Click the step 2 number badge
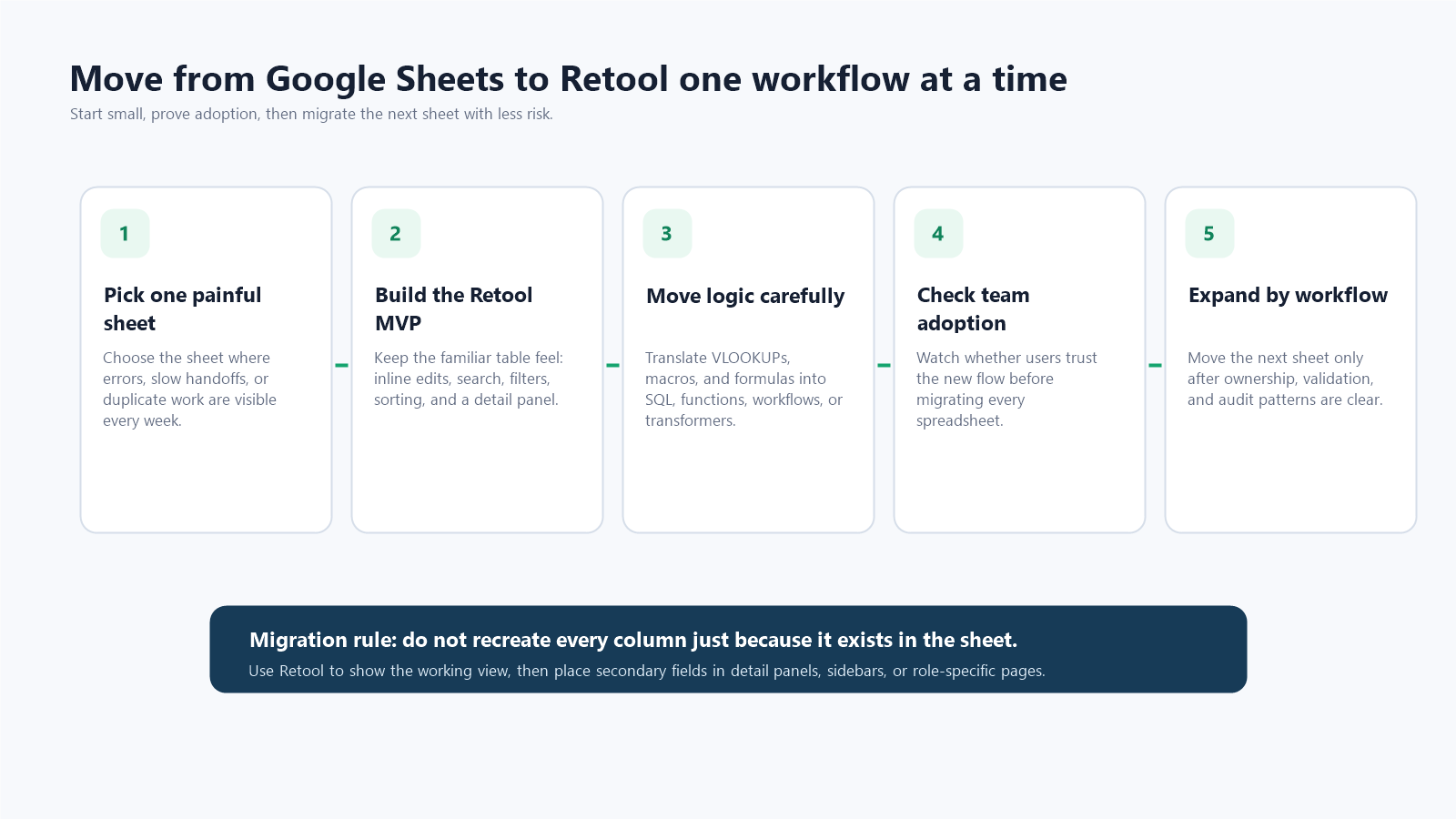The image size is (1456, 819). tap(396, 234)
